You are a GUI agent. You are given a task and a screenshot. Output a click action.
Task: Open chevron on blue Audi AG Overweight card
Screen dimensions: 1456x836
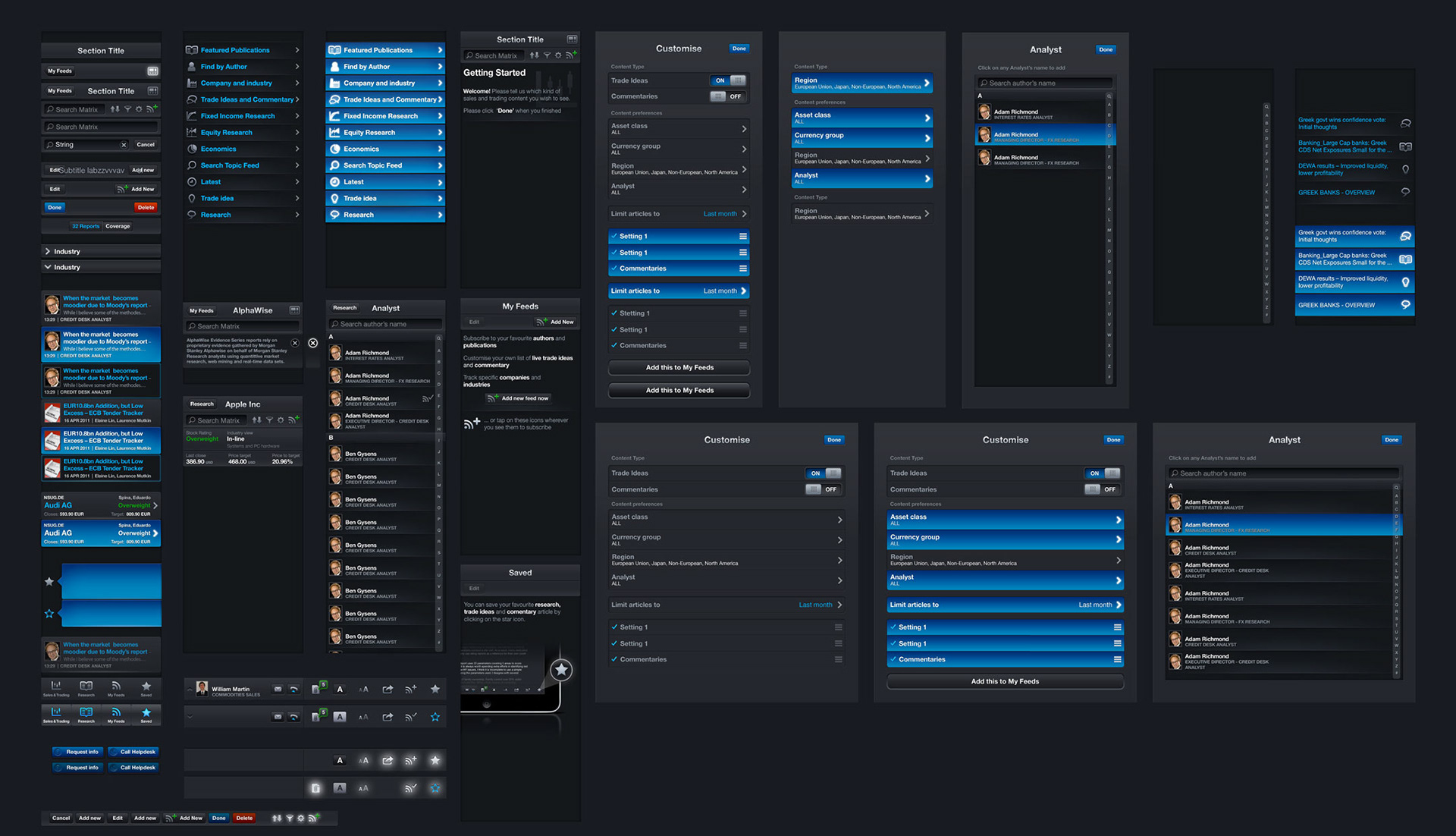(x=155, y=533)
